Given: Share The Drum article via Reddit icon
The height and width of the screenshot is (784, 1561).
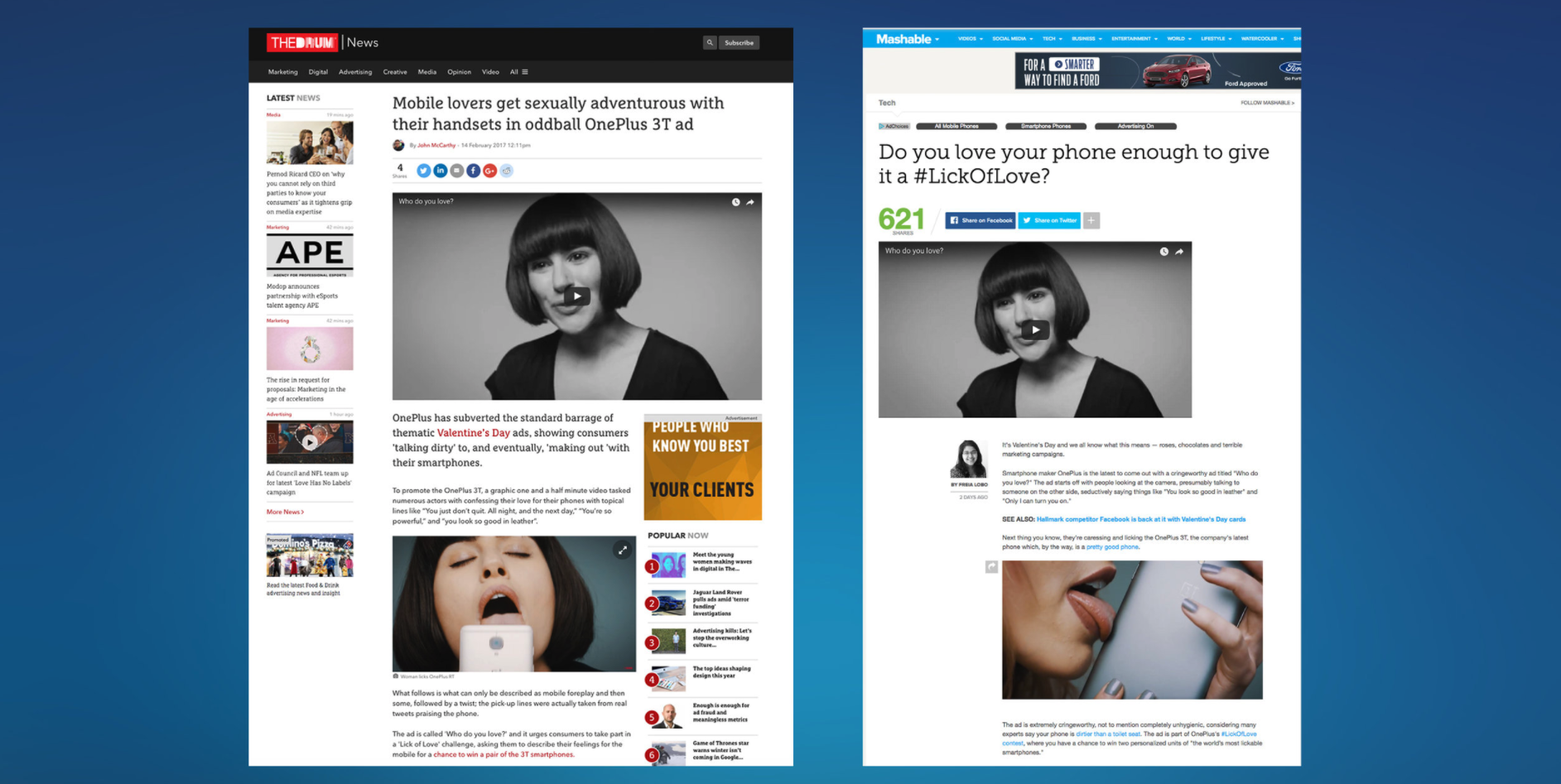Looking at the screenshot, I should 506,171.
